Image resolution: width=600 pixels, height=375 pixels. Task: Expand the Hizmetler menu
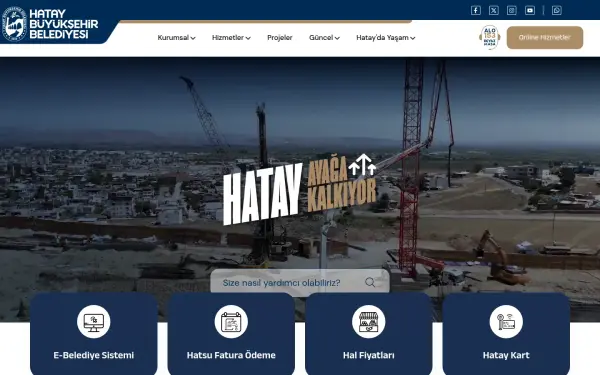point(231,38)
